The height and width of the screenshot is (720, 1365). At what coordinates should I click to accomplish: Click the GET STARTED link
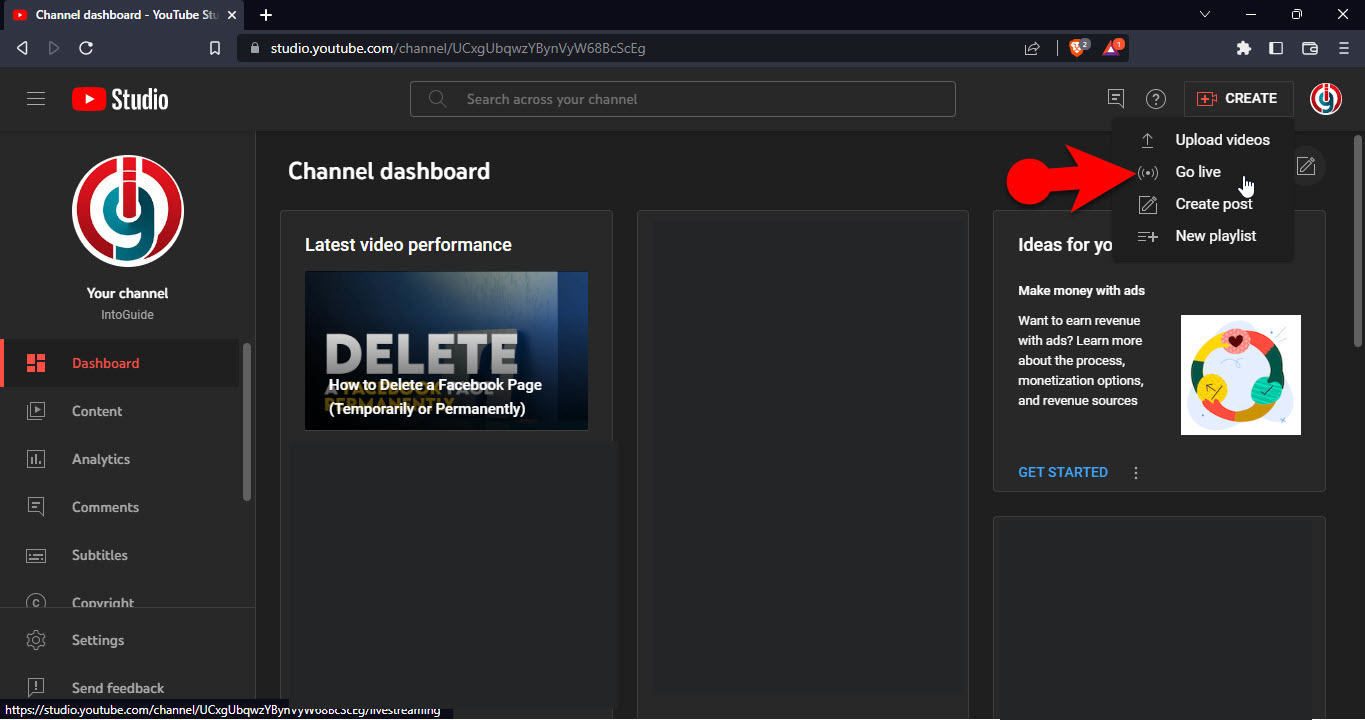1062,472
